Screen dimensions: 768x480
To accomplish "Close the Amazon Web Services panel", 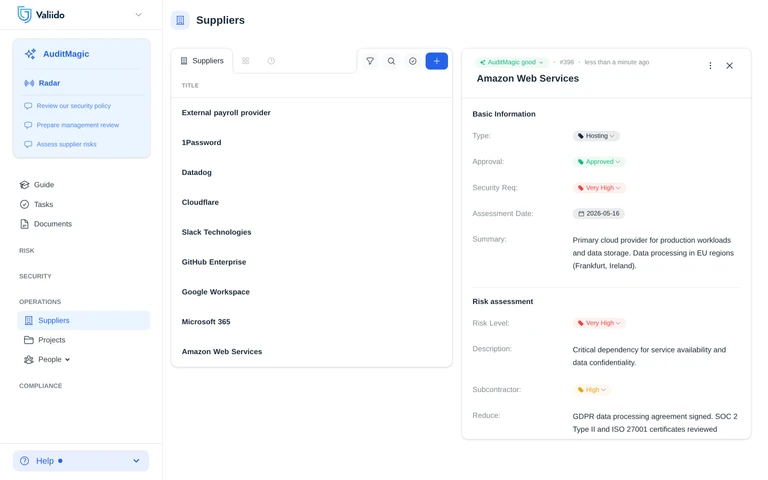I will (729, 66).
